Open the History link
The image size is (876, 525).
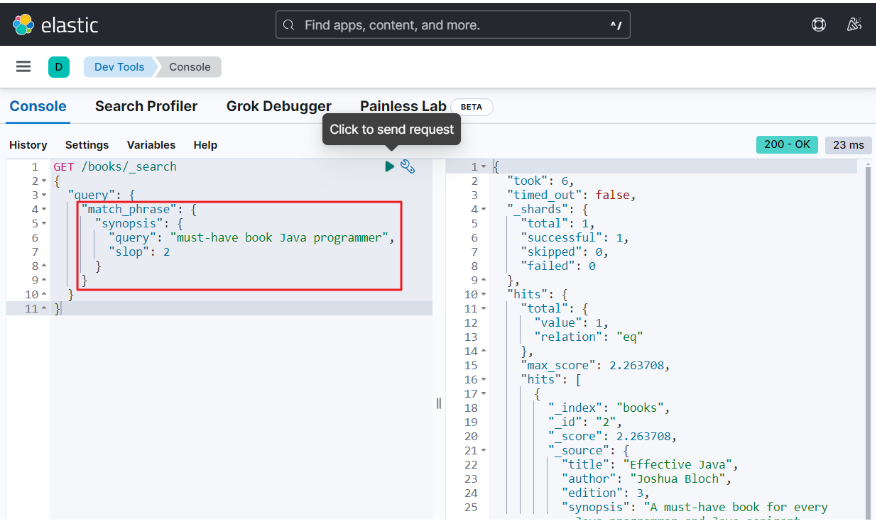[x=28, y=145]
